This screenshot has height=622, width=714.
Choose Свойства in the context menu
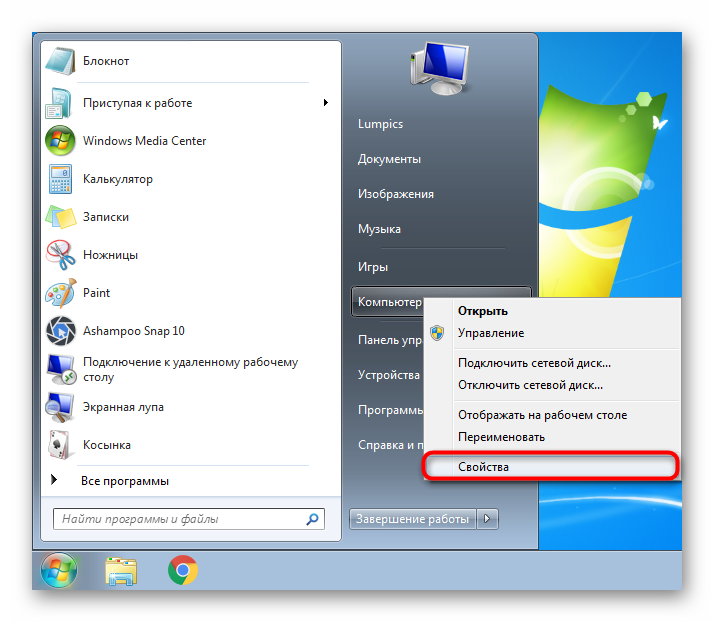click(x=551, y=467)
